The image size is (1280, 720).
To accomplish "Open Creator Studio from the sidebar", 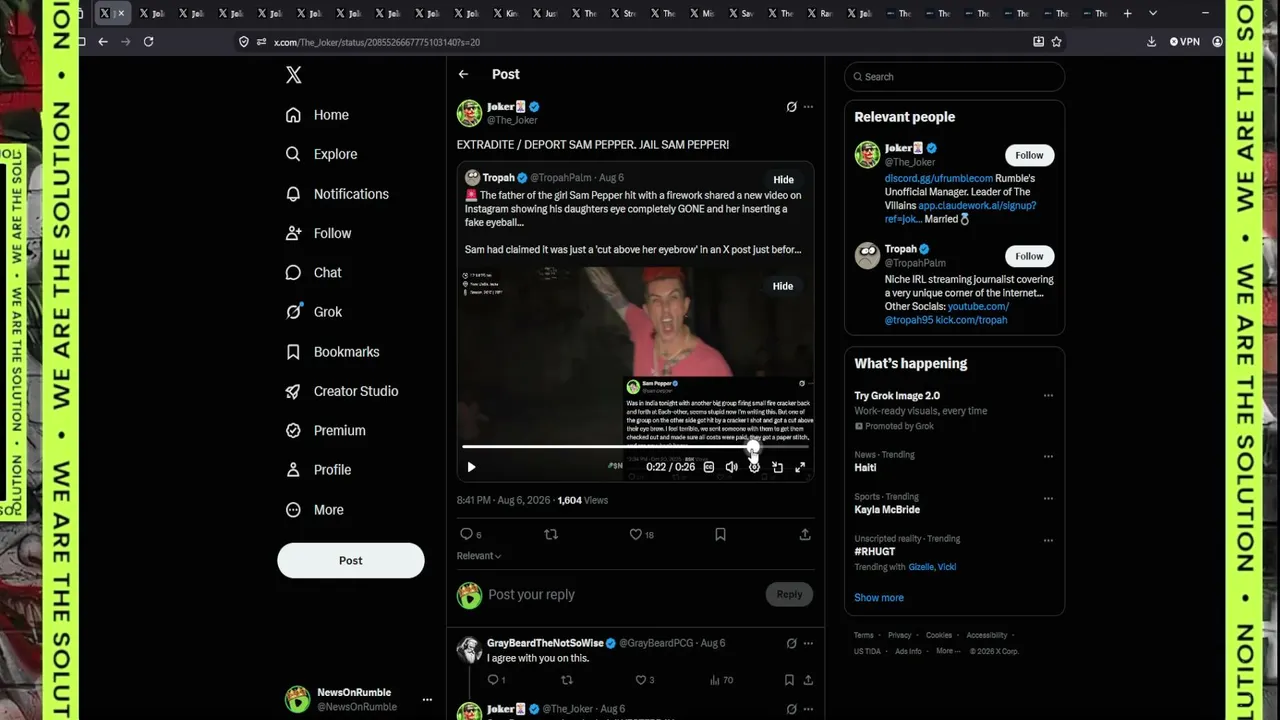I will tap(341, 391).
